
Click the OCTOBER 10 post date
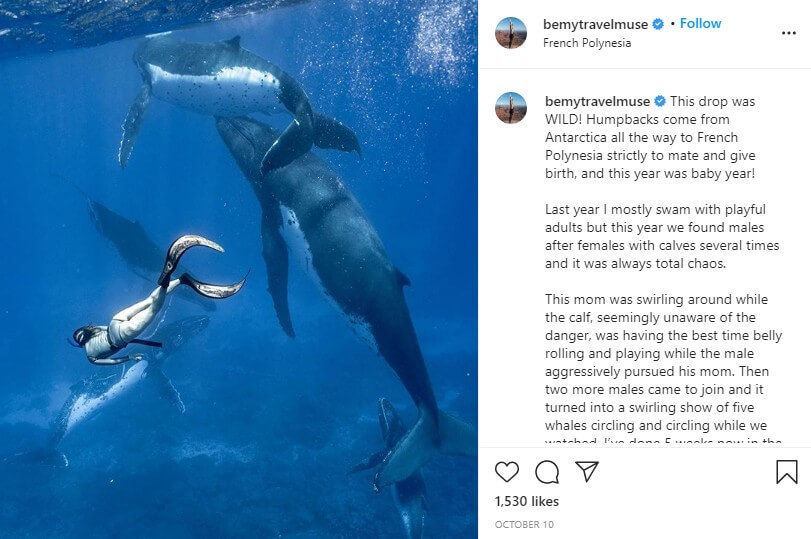[x=524, y=524]
